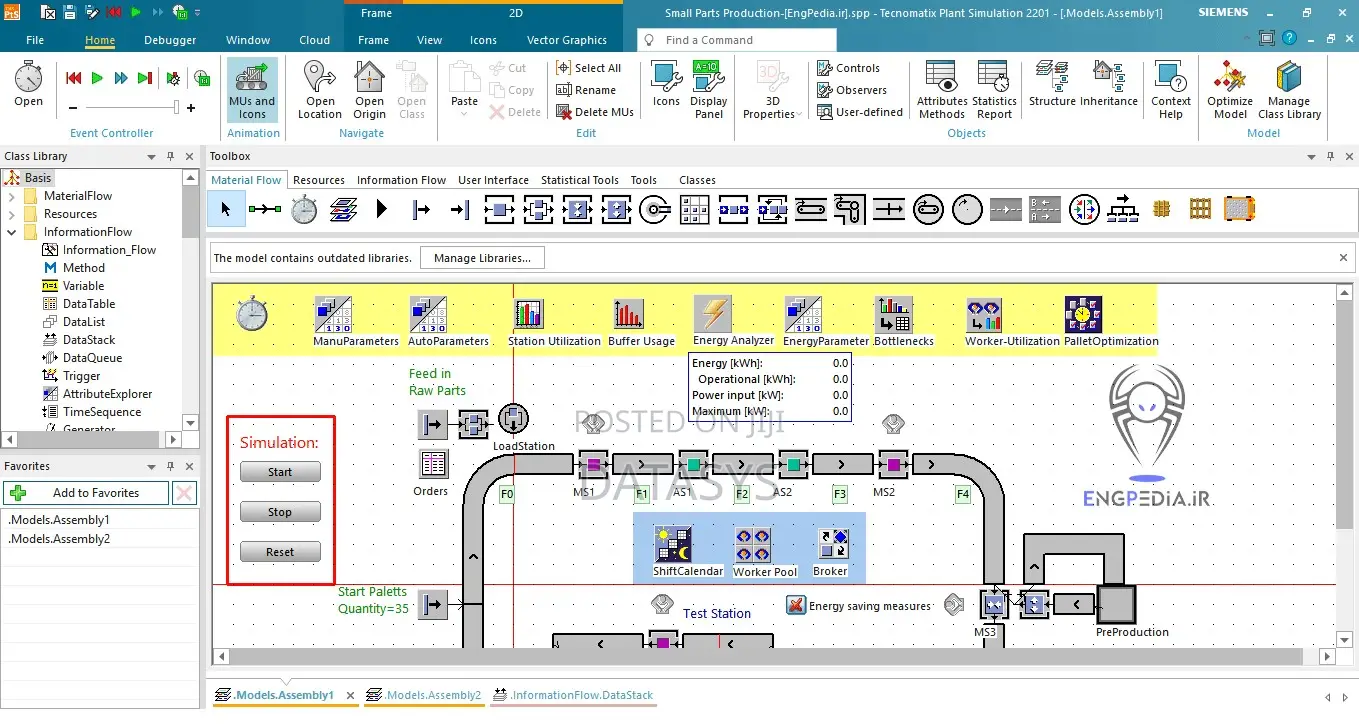Open Statistics Report
The width and height of the screenshot is (1359, 728).
point(994,91)
